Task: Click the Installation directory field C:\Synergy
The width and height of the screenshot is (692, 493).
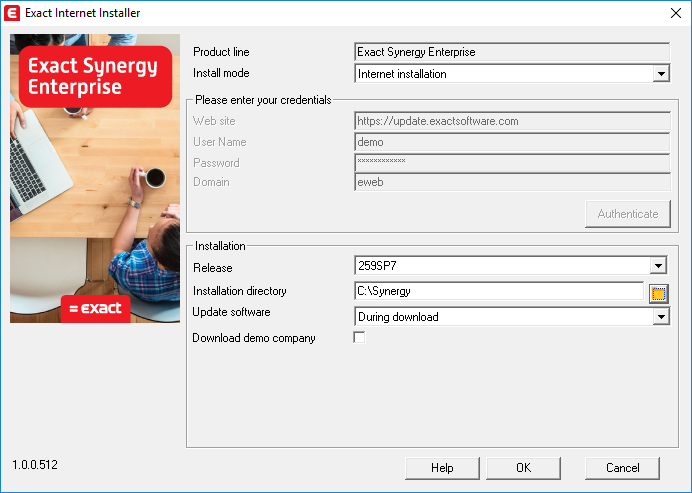Action: 499,291
